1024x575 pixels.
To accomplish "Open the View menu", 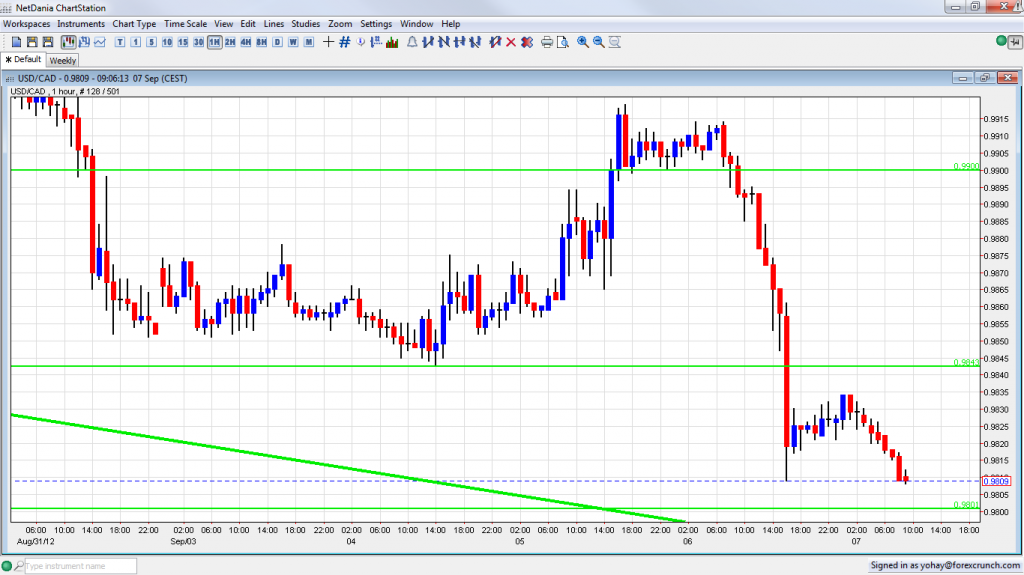I will 223,24.
